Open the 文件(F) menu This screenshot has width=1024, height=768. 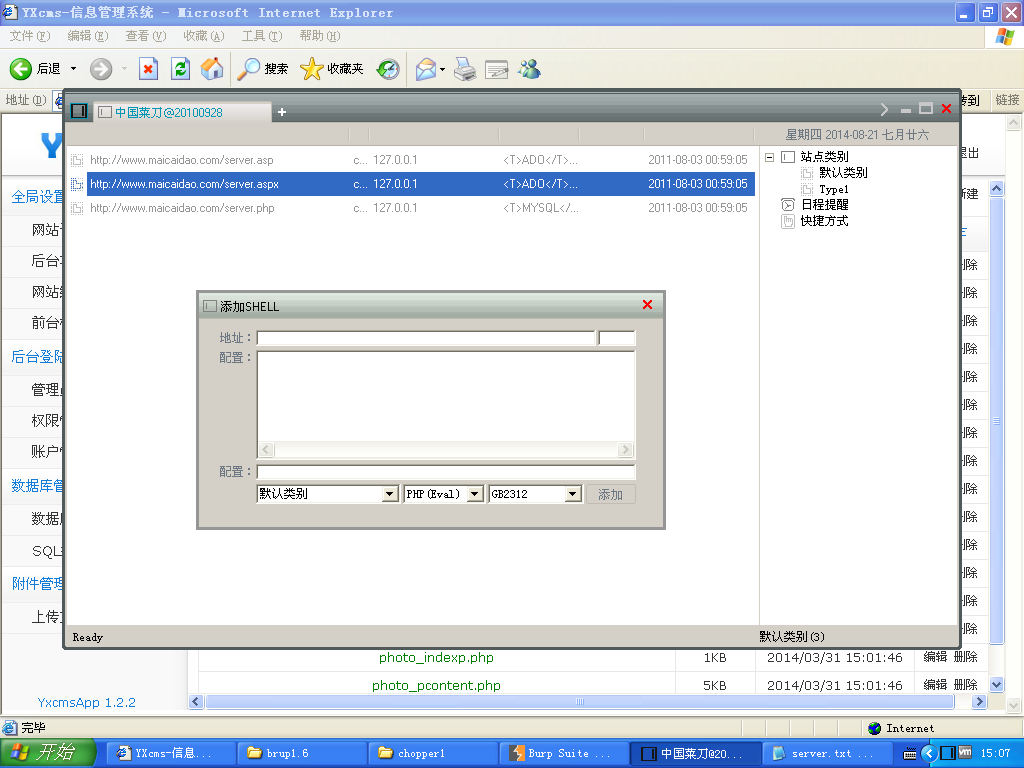29,36
